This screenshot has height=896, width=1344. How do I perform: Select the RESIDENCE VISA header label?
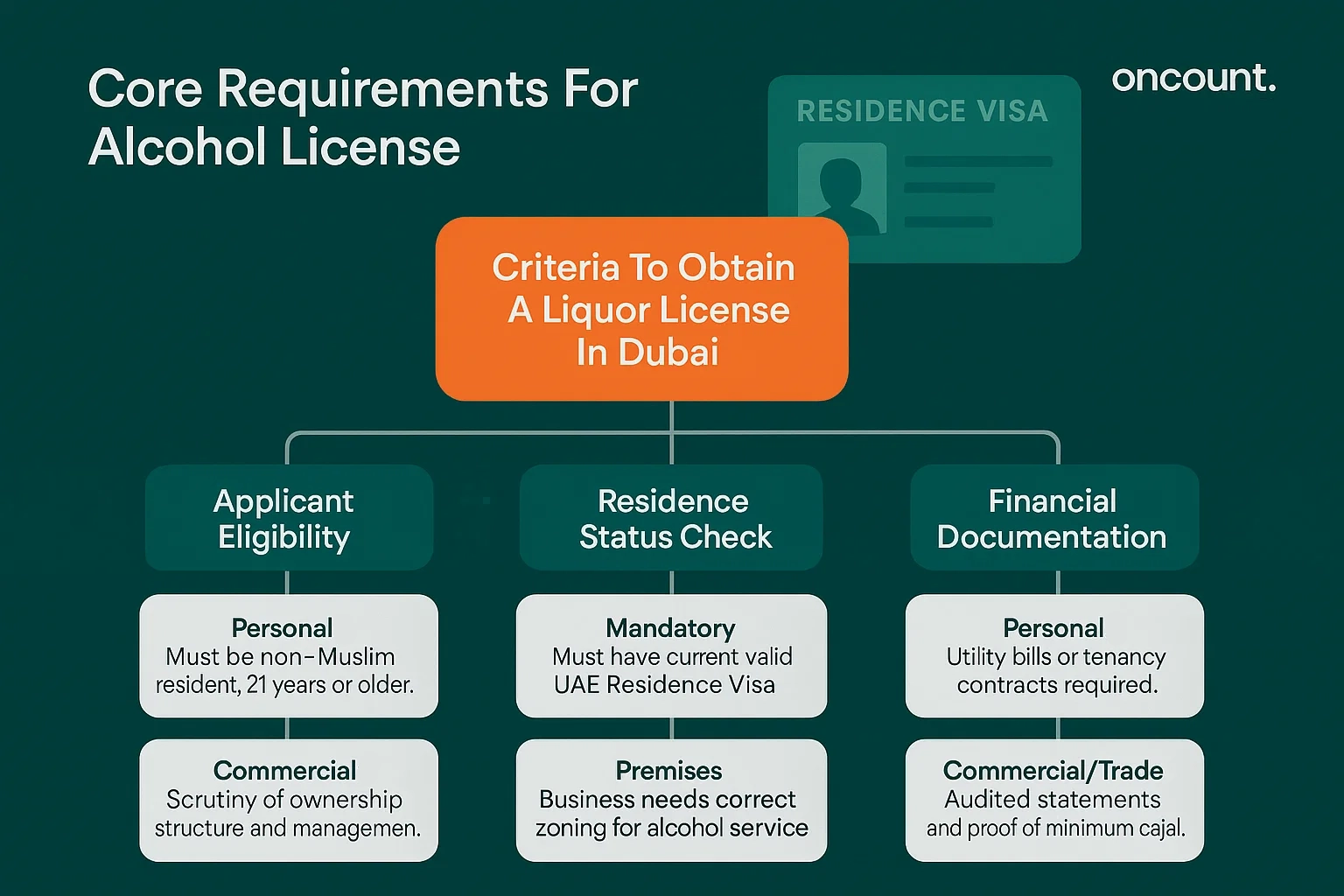922,111
